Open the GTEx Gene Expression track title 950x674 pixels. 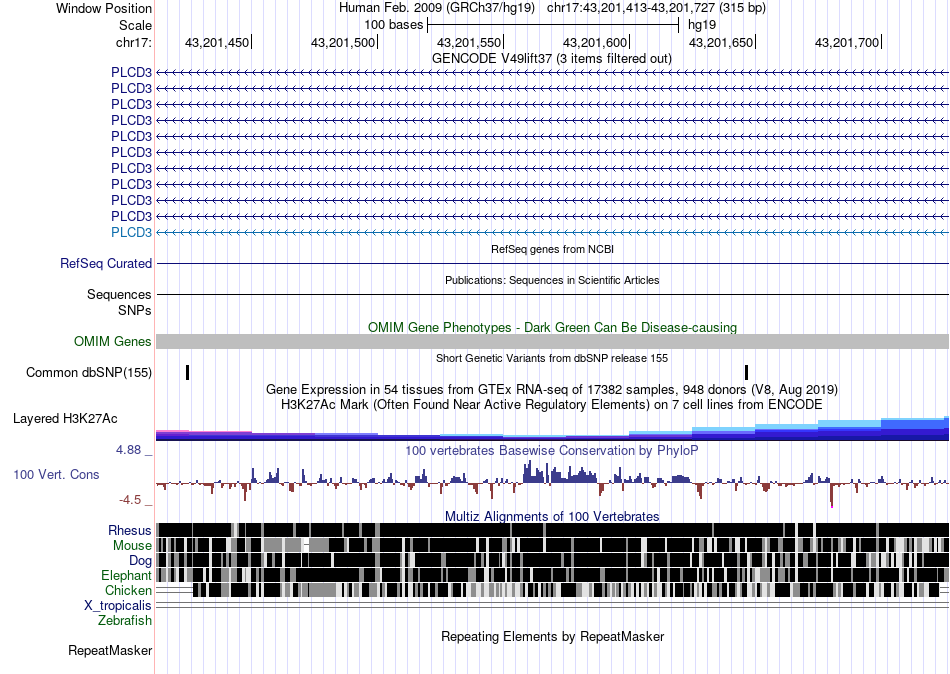[552, 389]
